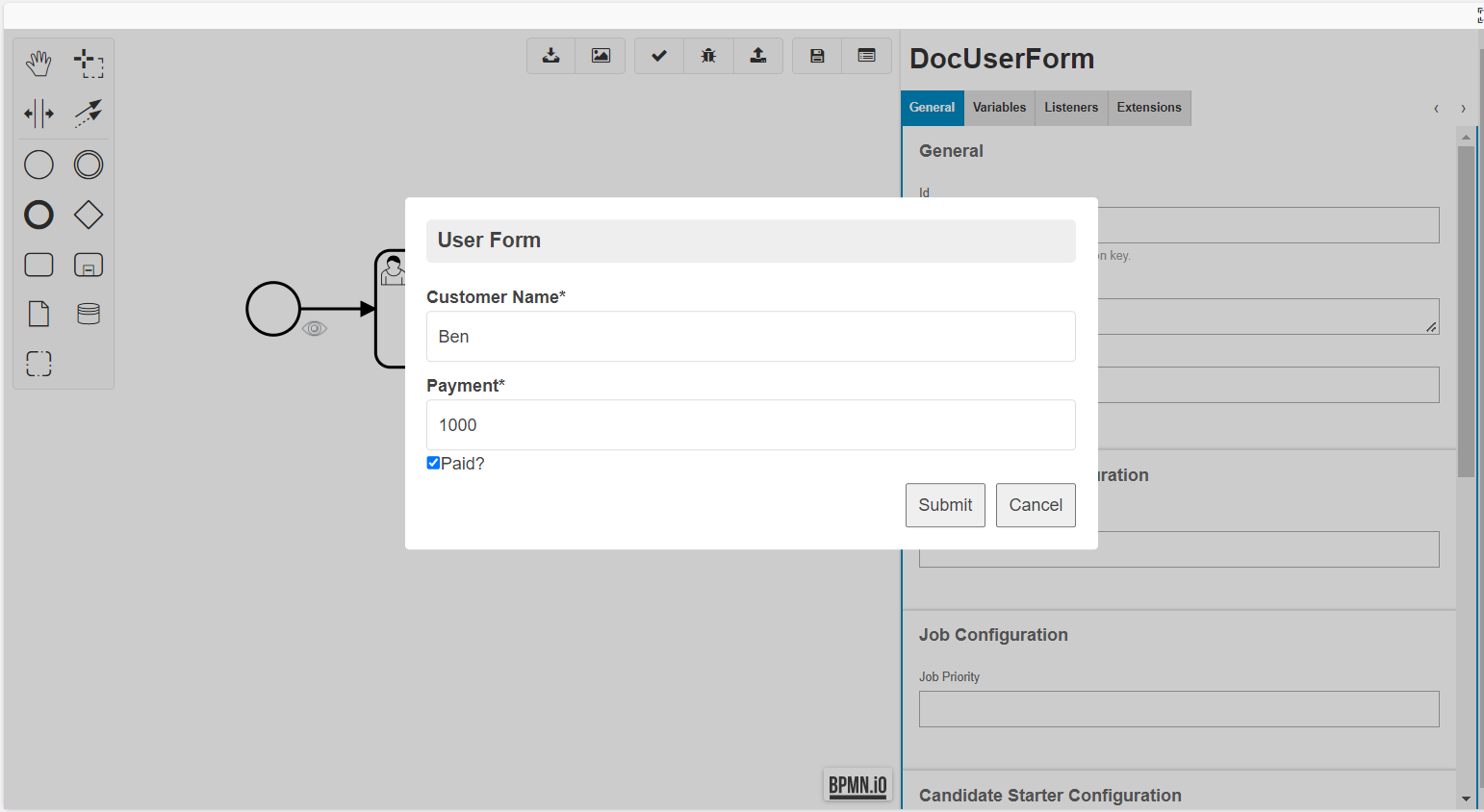Activate the lasso selection tool

coord(89,64)
